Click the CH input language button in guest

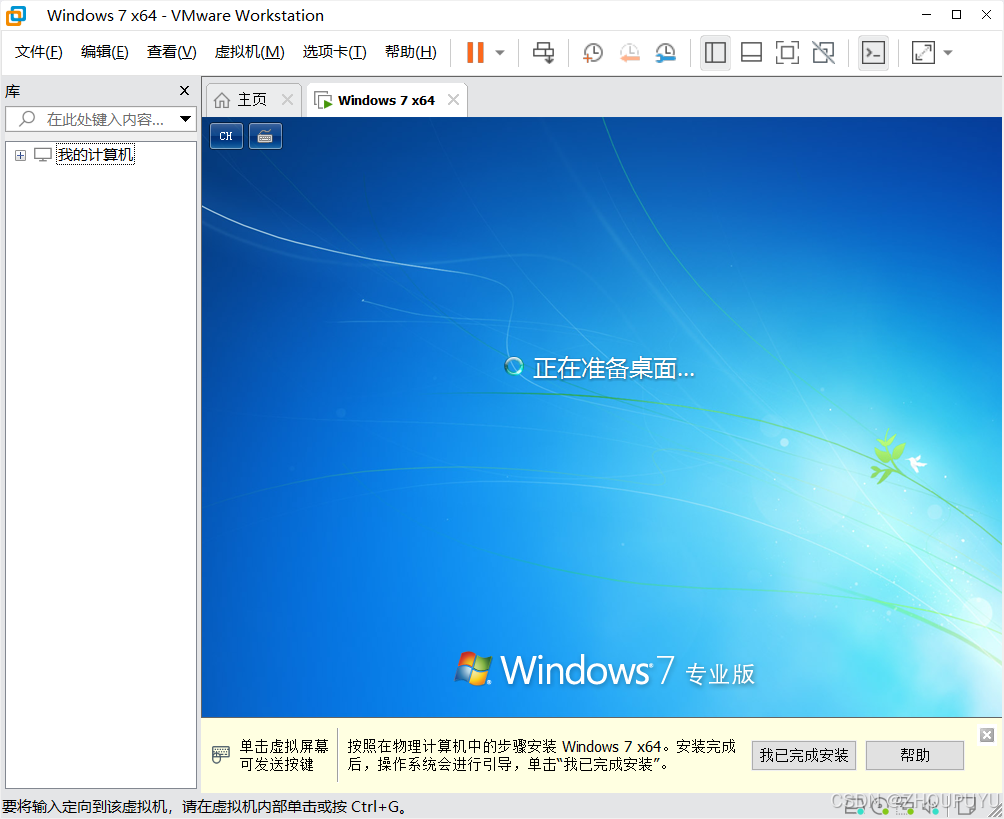click(226, 136)
